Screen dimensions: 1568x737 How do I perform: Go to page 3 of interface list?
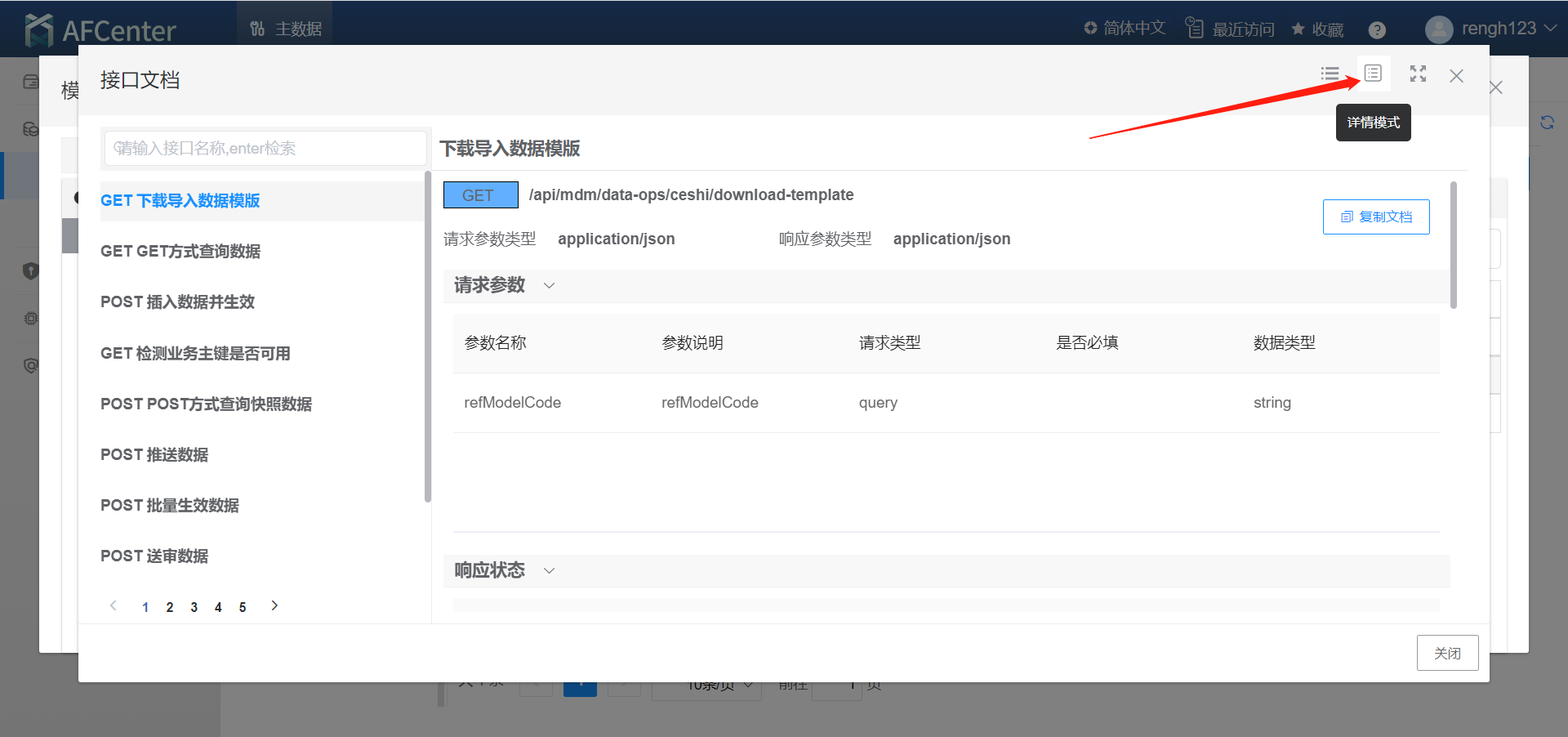(x=194, y=607)
